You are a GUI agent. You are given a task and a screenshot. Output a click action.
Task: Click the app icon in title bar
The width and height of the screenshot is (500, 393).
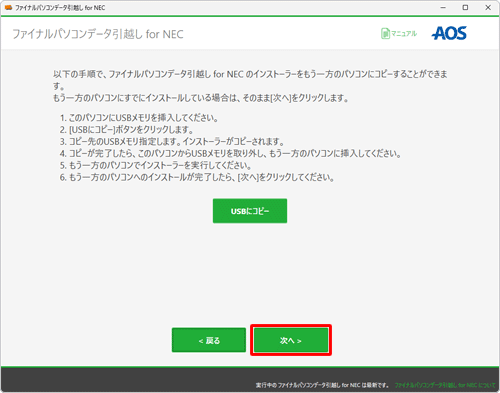(x=8, y=7)
